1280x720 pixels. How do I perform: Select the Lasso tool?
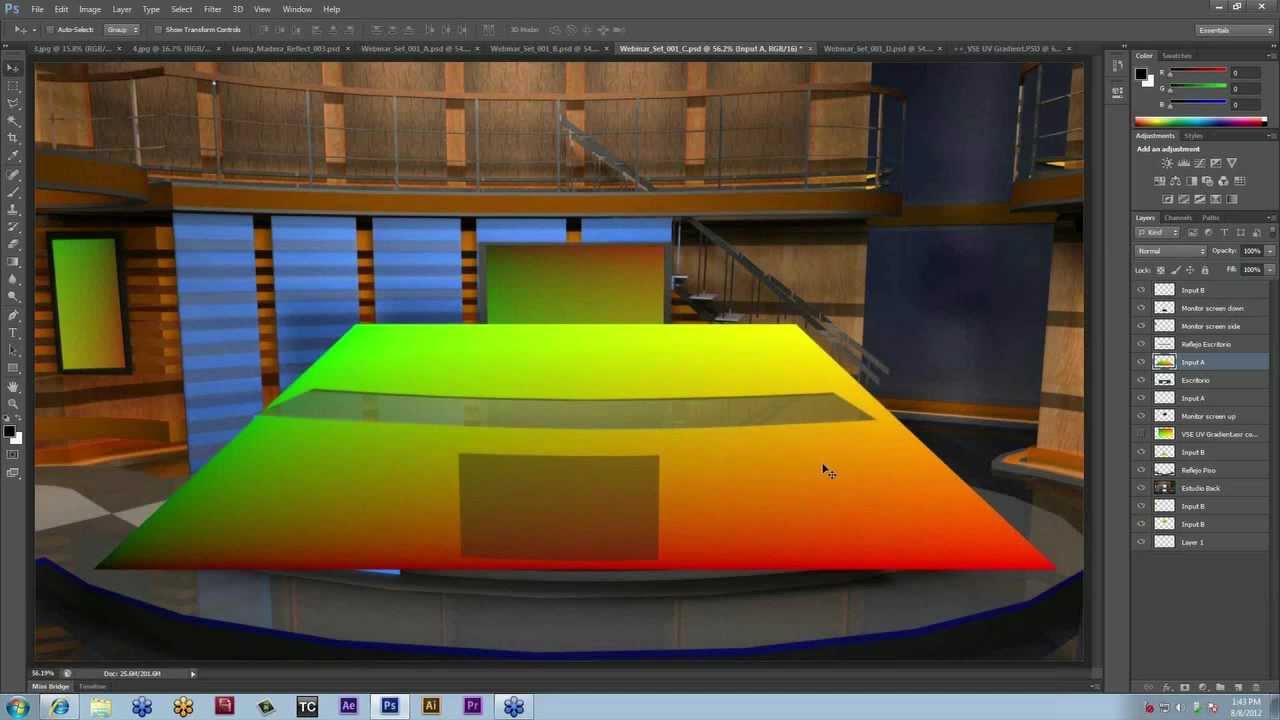coord(13,103)
